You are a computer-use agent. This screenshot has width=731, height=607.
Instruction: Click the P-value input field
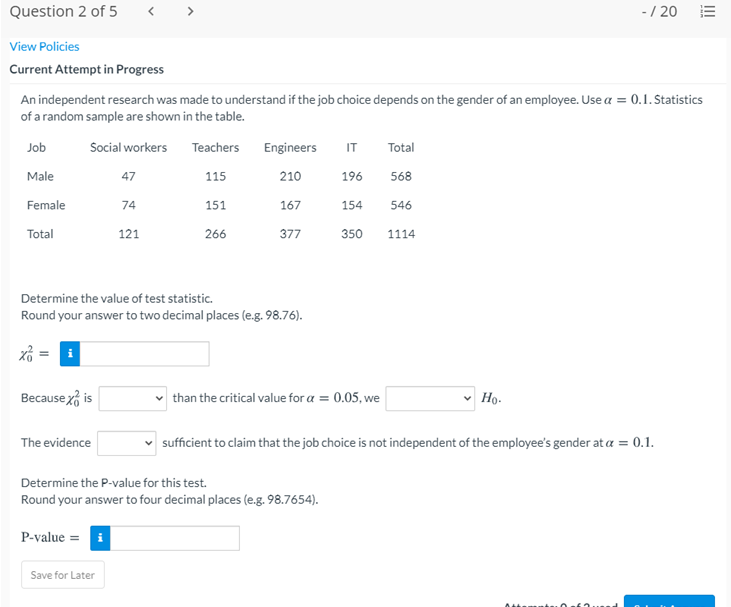pos(175,538)
